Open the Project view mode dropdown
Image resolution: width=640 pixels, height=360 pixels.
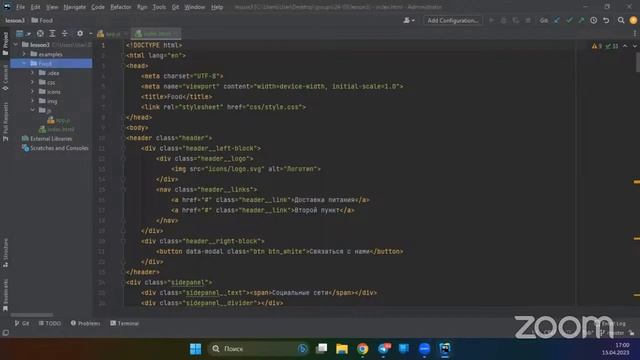click(23, 33)
